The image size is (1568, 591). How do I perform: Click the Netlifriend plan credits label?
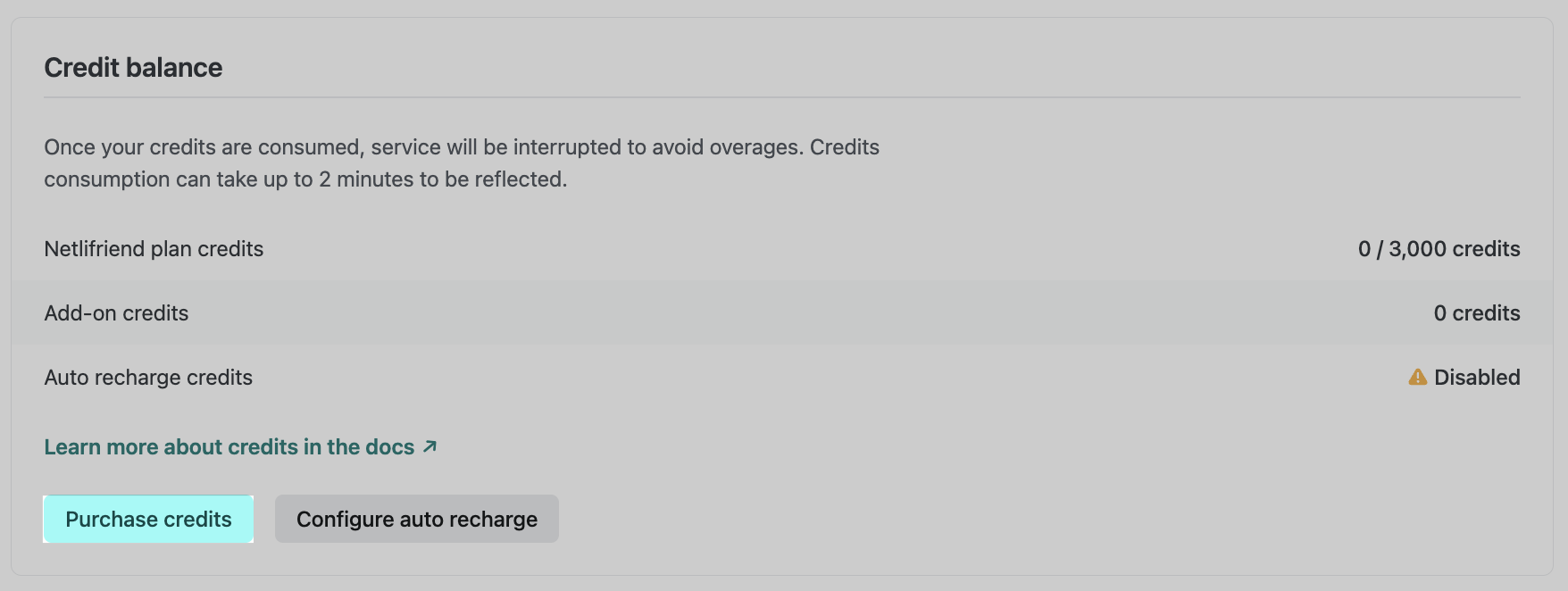[154, 249]
